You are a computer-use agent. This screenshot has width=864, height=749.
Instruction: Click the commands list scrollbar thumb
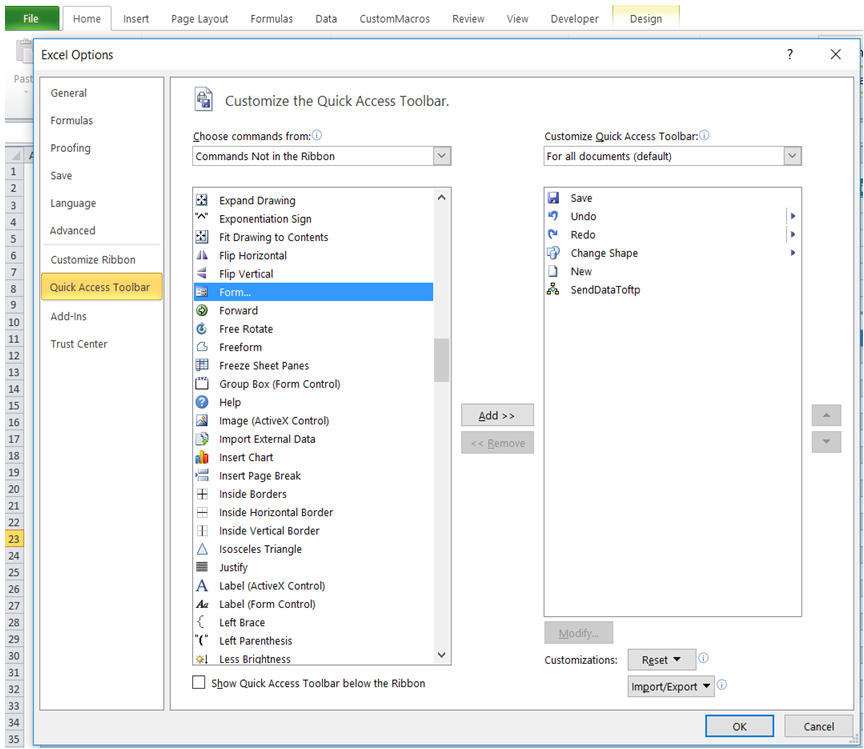[x=441, y=360]
